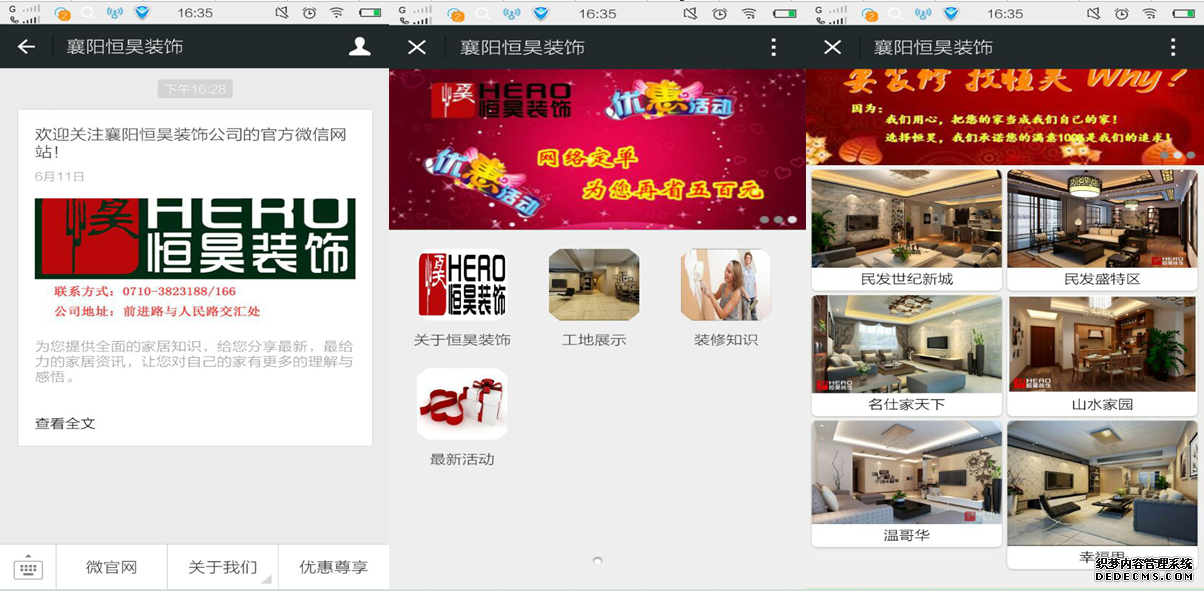Open the green 恒昊装饰 logo image in message
Viewport: 1204px width, 591px height.
tap(195, 238)
